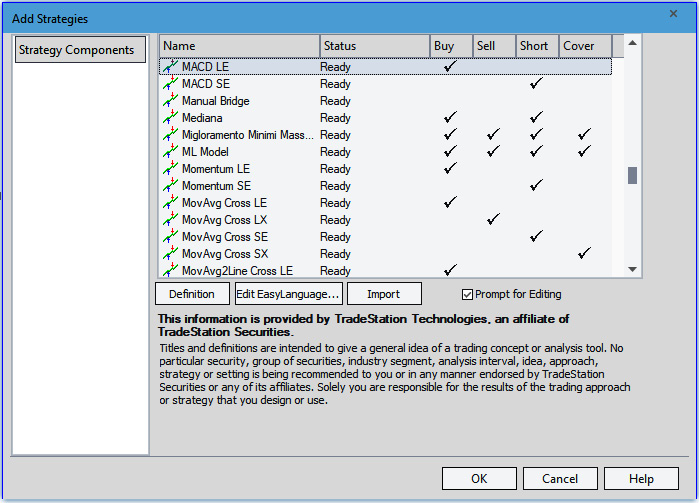Click the Sell column header
This screenshot has width=699, height=503.
pyautogui.click(x=494, y=46)
